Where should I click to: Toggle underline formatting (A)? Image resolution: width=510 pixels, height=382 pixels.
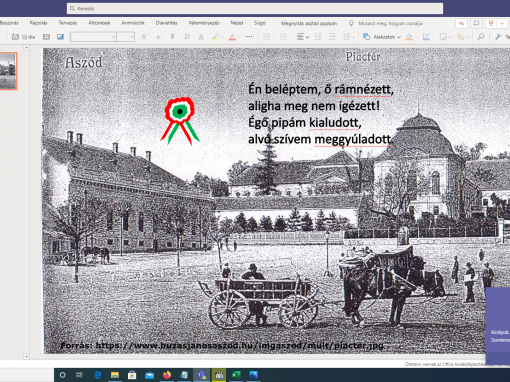click(201, 37)
